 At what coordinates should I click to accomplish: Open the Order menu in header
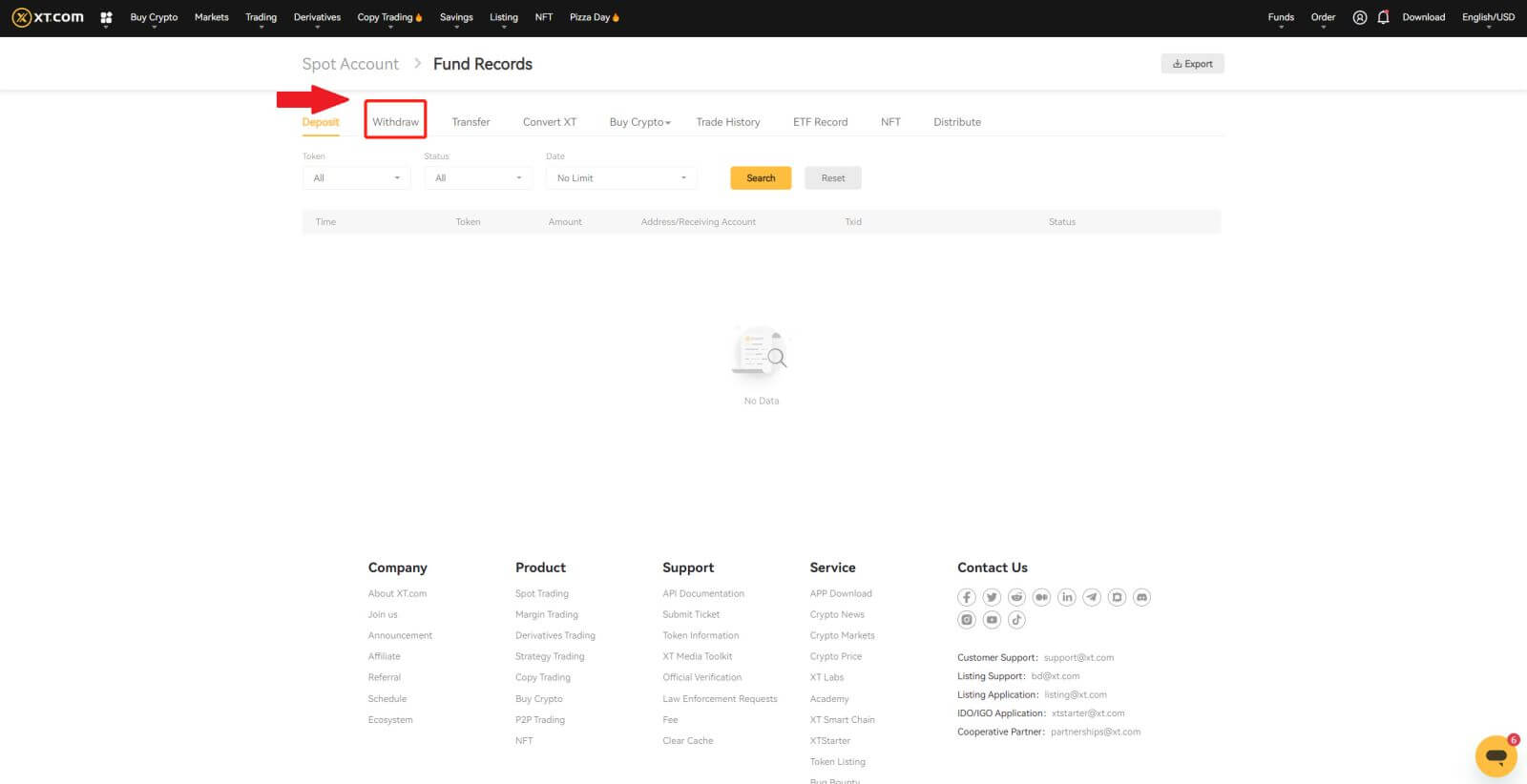click(x=1323, y=17)
